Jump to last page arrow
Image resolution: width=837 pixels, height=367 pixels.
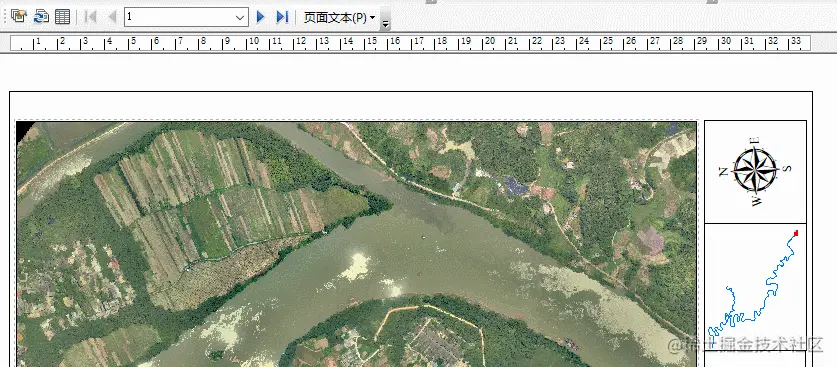click(282, 17)
